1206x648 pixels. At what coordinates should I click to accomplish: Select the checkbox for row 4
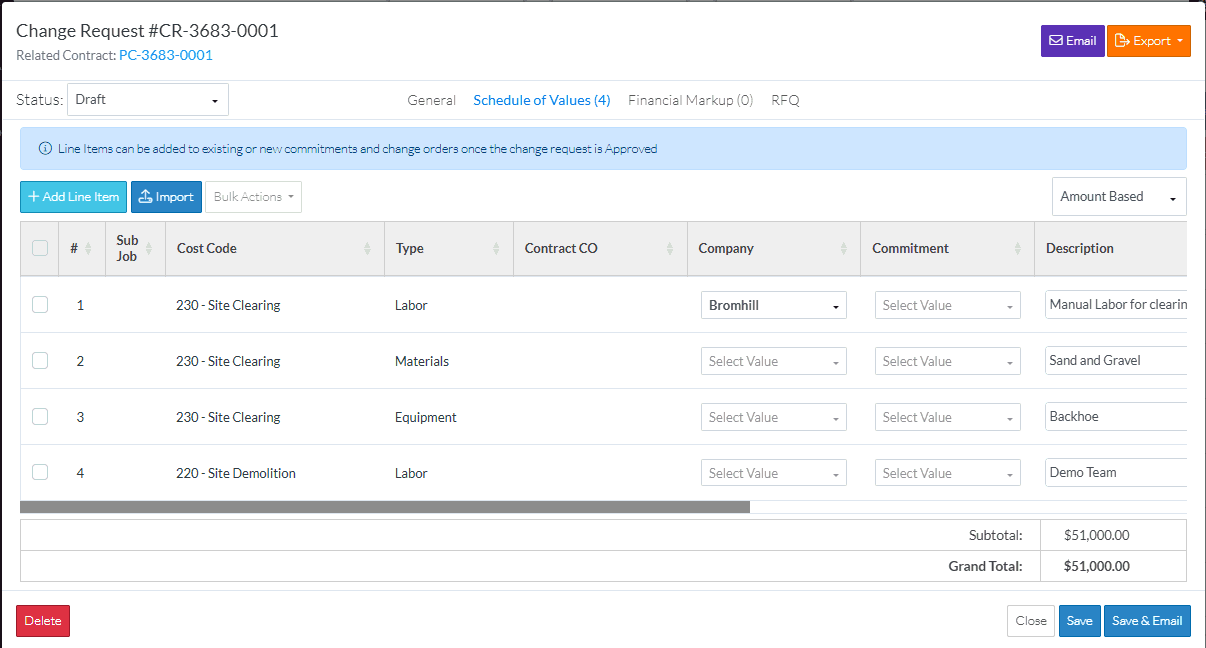click(40, 473)
